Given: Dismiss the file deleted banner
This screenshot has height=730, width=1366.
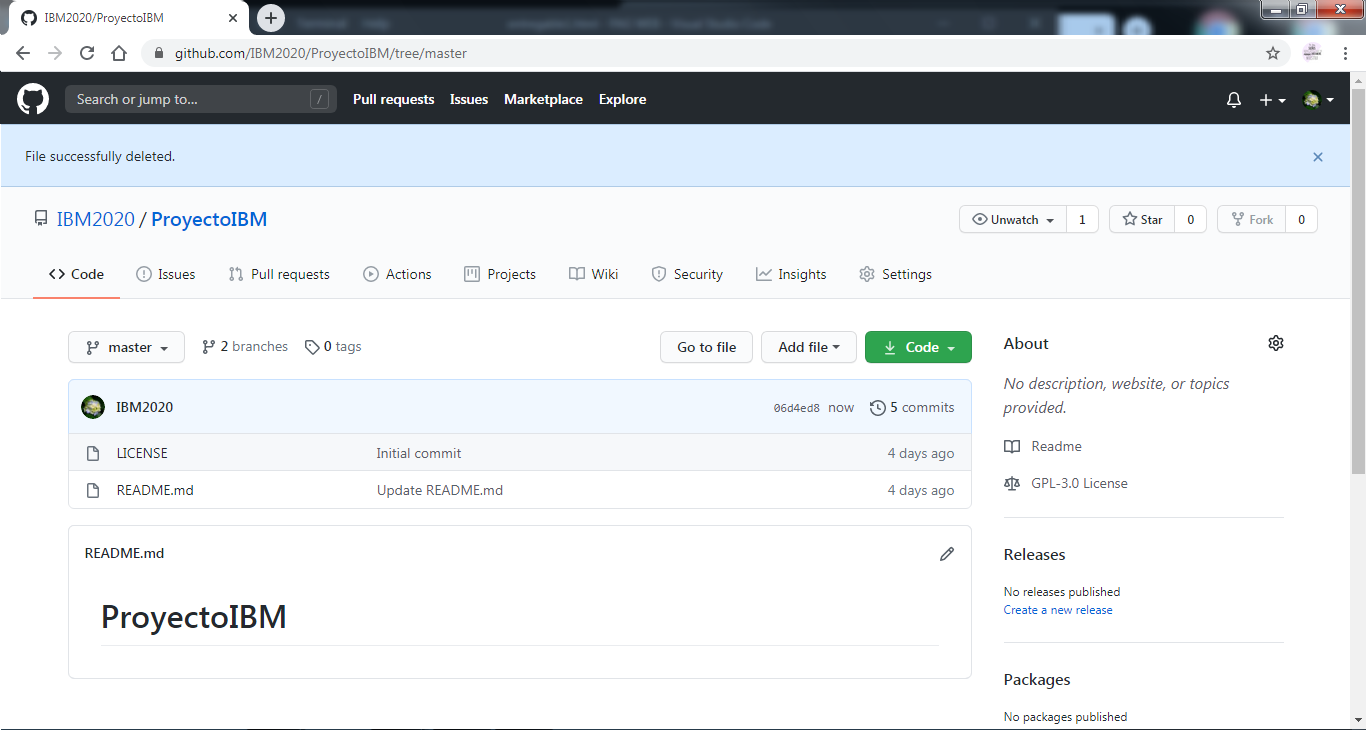Looking at the screenshot, I should (1318, 157).
